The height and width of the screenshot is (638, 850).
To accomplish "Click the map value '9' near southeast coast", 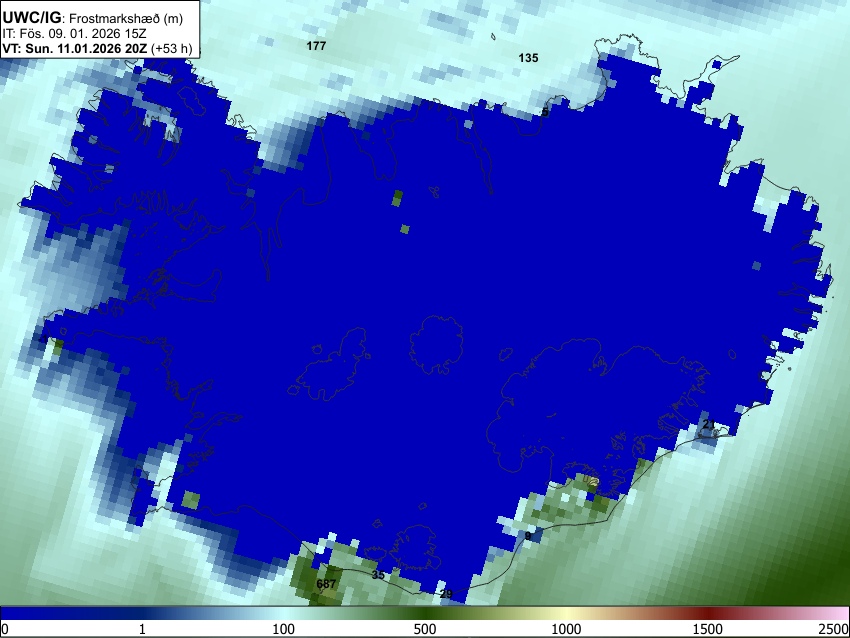I will click(528, 536).
